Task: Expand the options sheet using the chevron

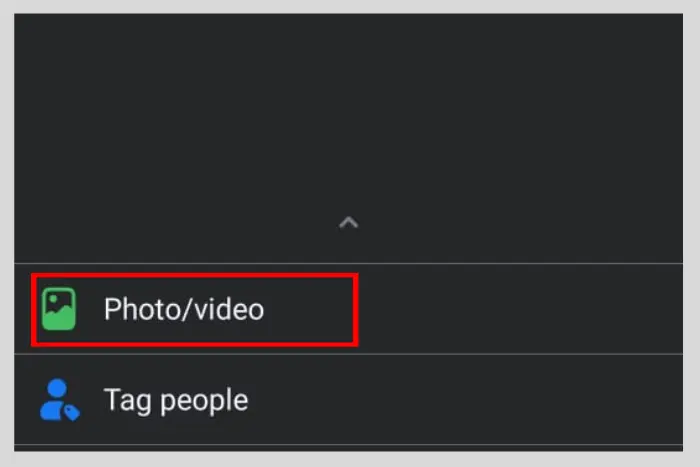Action: [x=348, y=222]
